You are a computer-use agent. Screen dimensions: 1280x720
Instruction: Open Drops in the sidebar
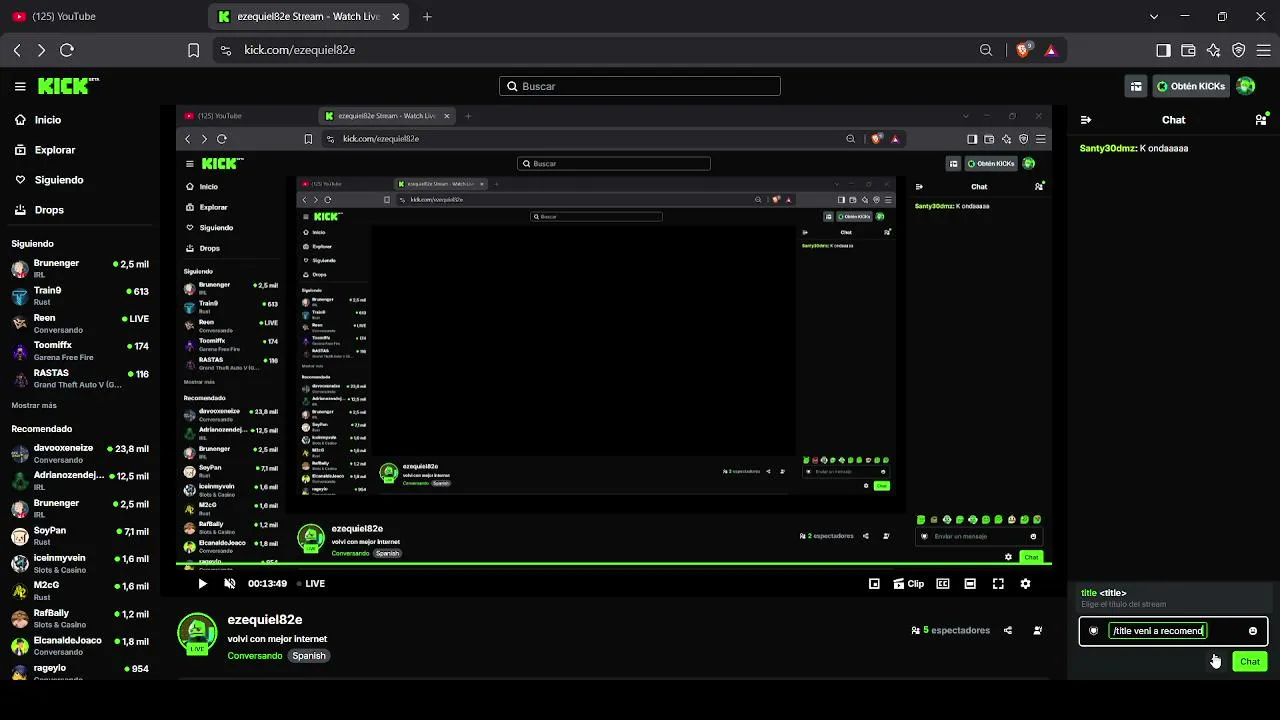(x=48, y=210)
